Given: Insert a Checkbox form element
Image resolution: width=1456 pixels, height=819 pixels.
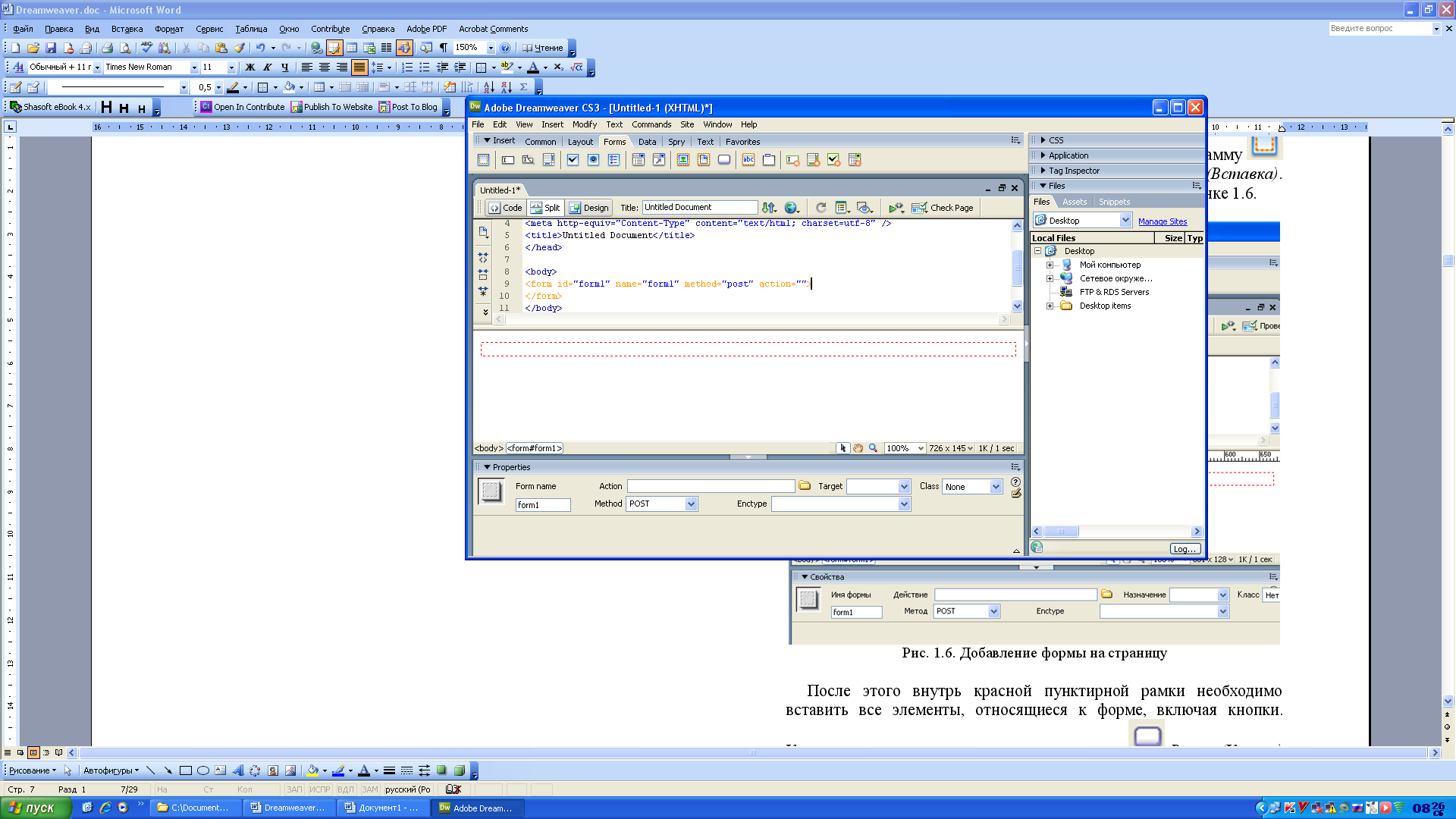Looking at the screenshot, I should (x=573, y=160).
